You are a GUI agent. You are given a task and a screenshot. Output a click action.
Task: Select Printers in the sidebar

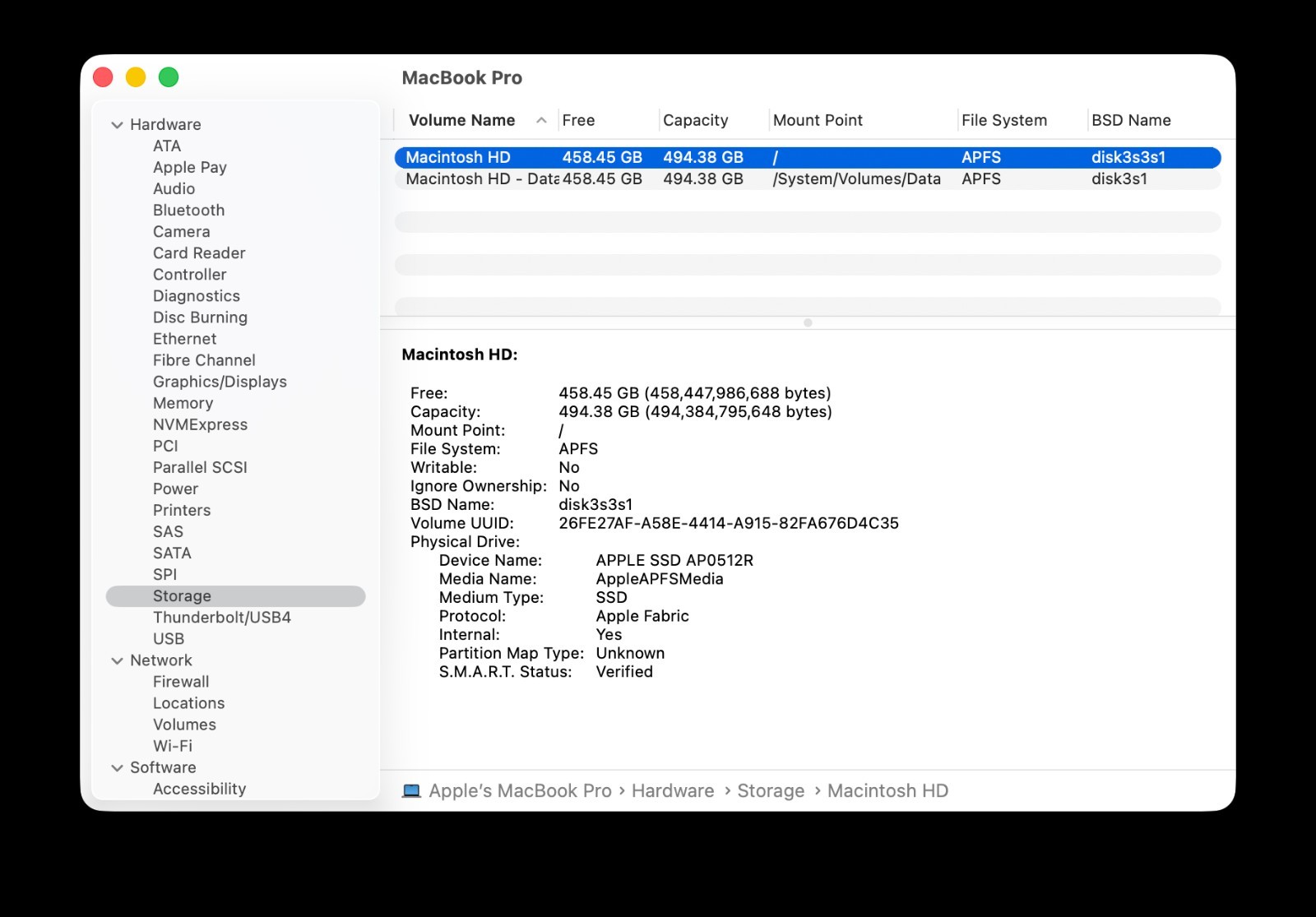[182, 509]
